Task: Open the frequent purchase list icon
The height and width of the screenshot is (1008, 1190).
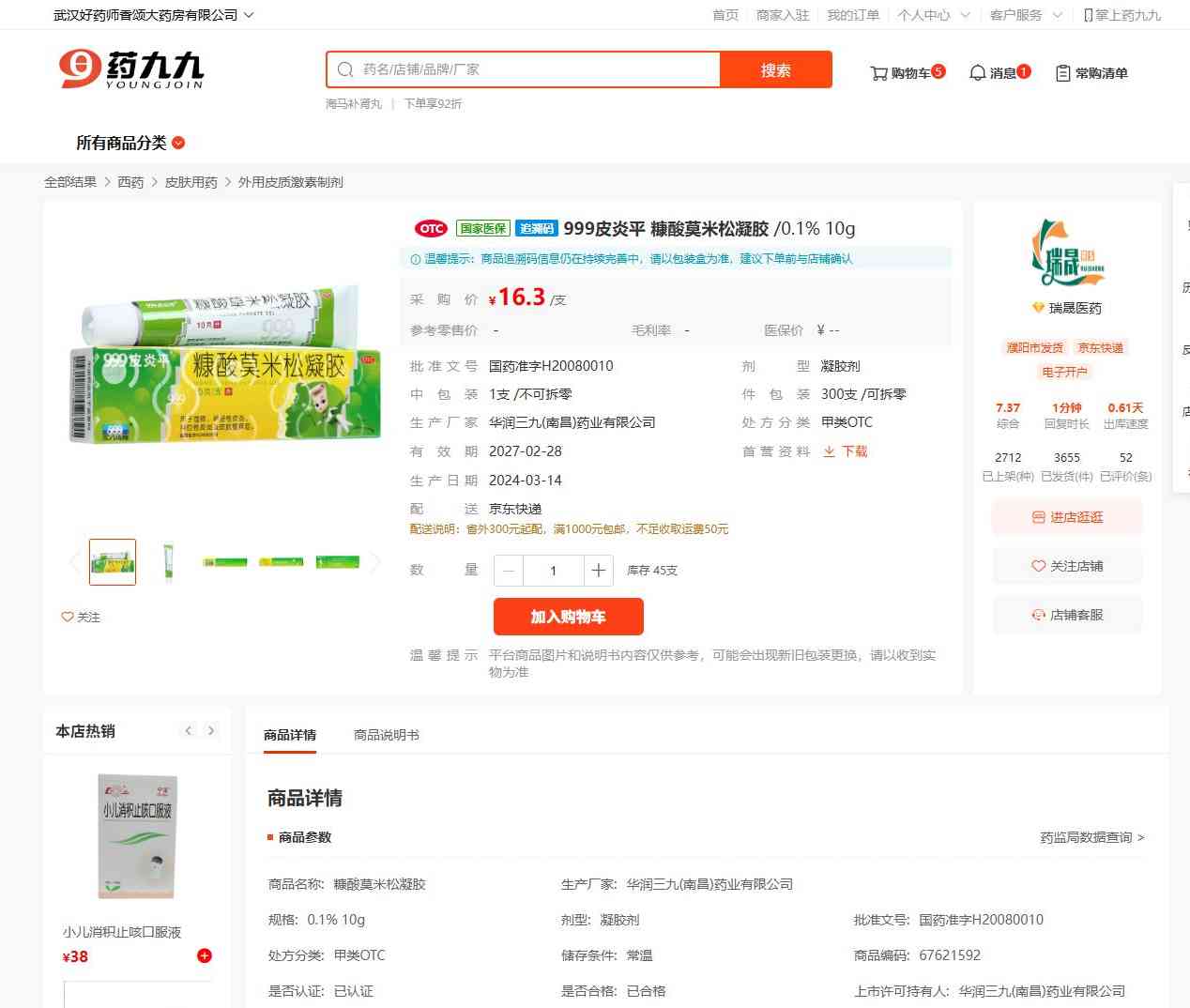Action: (x=1063, y=73)
